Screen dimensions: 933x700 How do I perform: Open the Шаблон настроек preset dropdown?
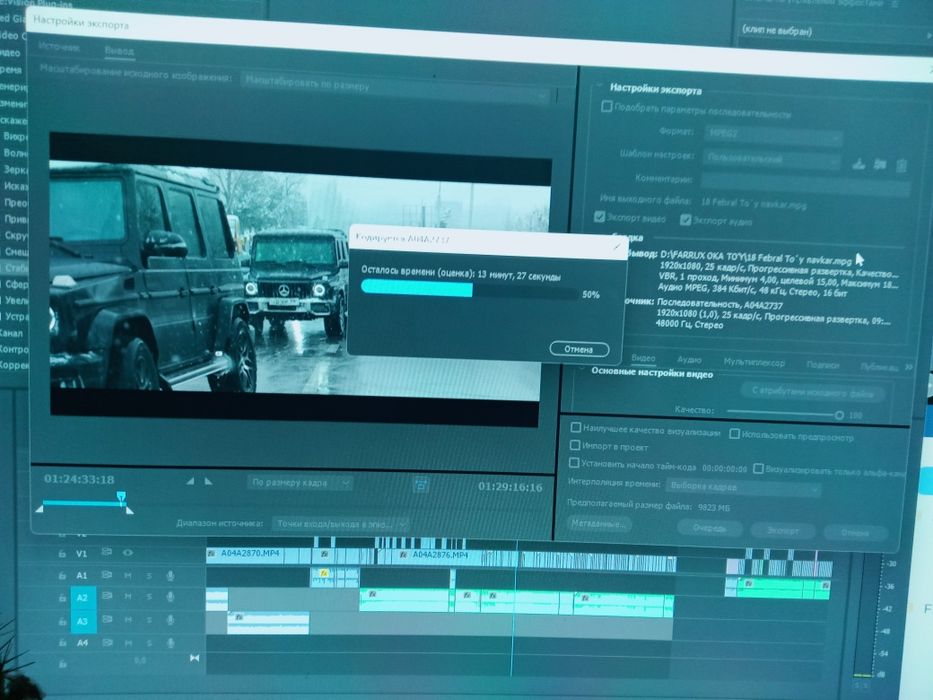pyautogui.click(x=772, y=160)
